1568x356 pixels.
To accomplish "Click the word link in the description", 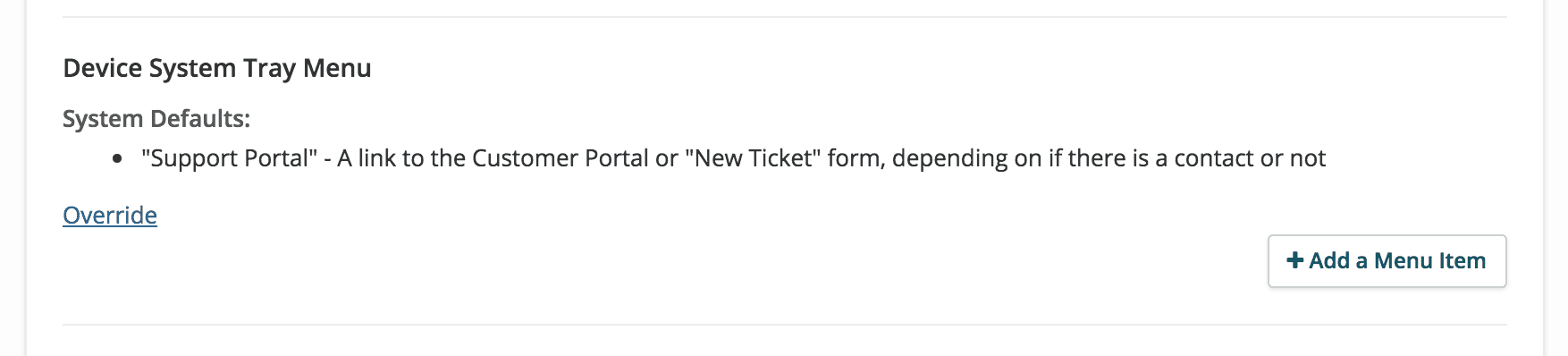I will 377,158.
